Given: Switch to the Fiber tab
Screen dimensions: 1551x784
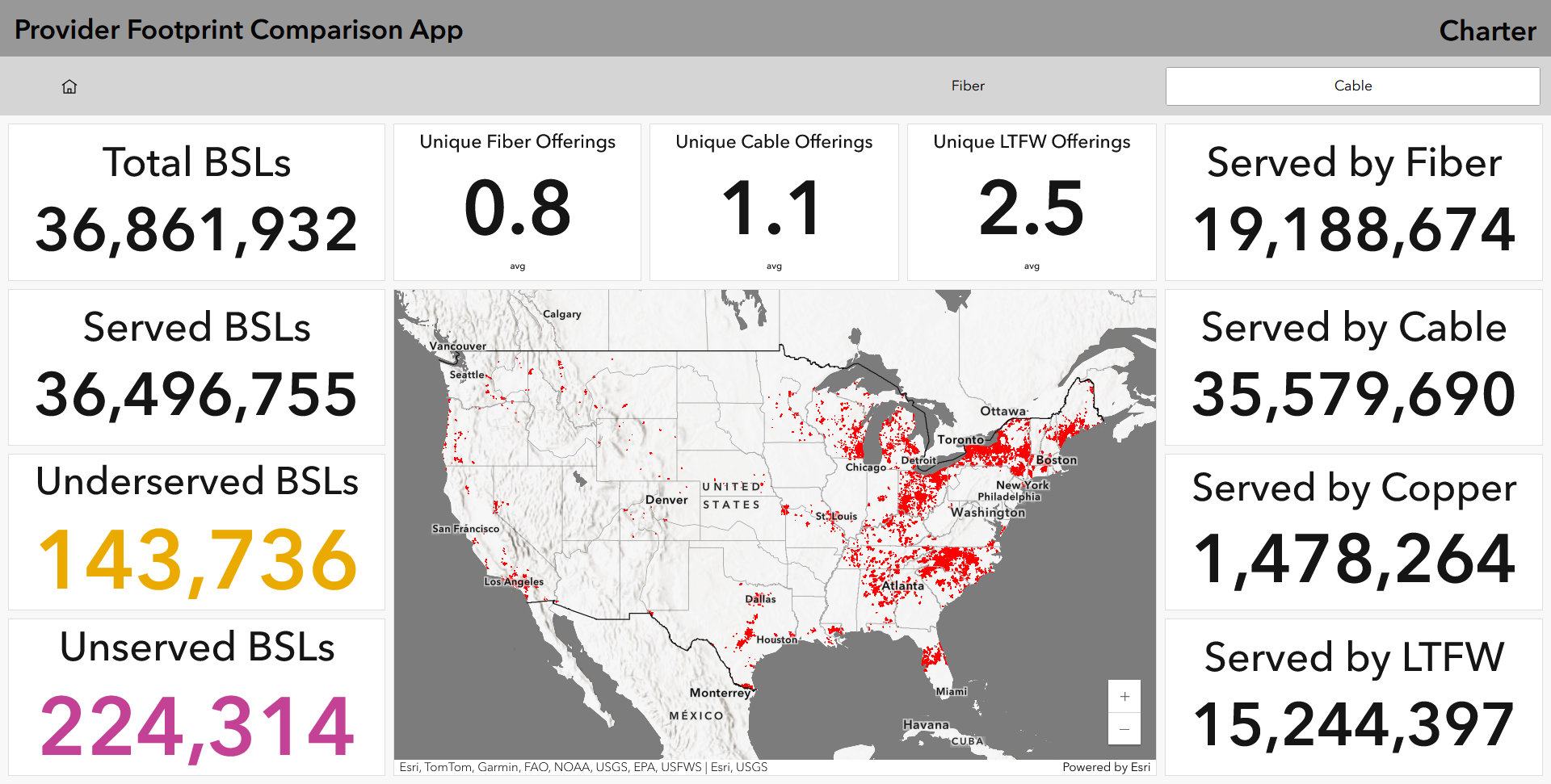Looking at the screenshot, I should [x=968, y=86].
